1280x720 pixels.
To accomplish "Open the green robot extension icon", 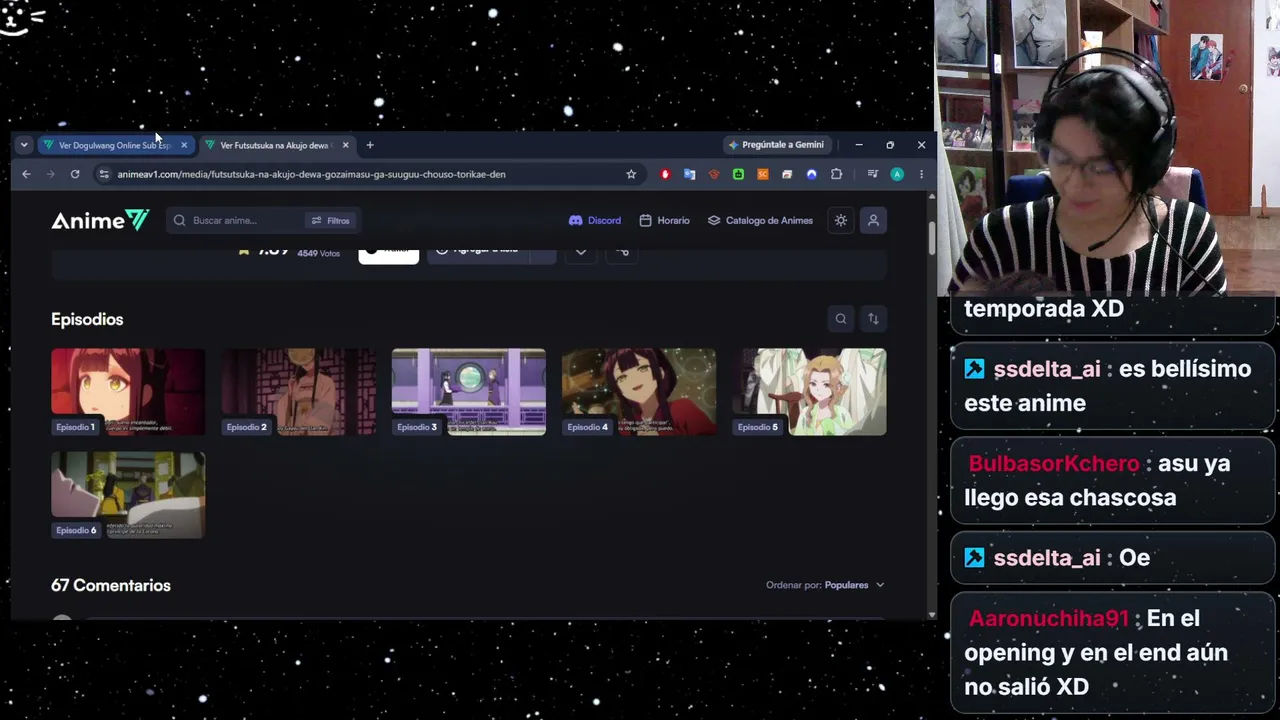I will [x=738, y=174].
